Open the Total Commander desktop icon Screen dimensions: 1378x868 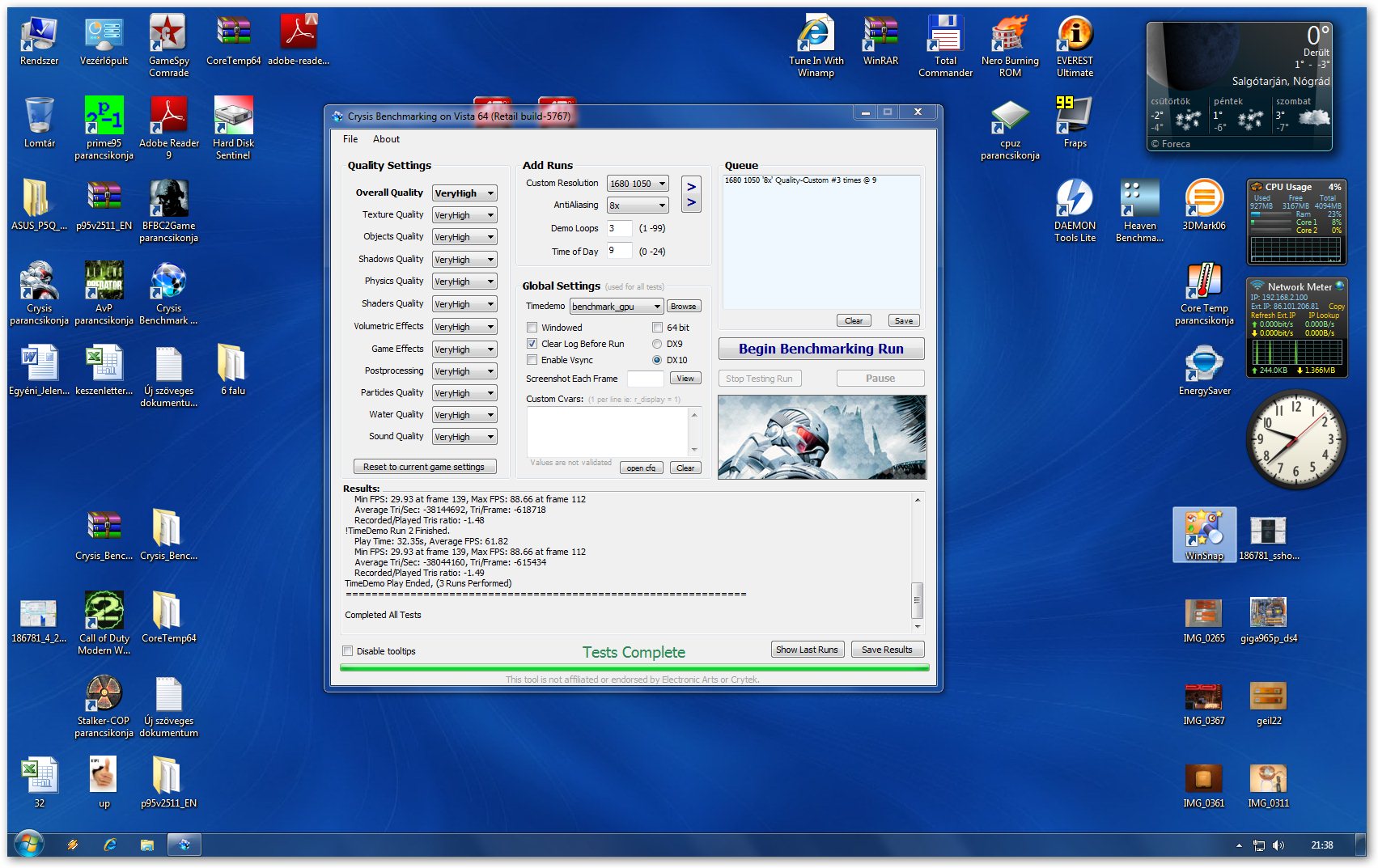click(x=945, y=45)
